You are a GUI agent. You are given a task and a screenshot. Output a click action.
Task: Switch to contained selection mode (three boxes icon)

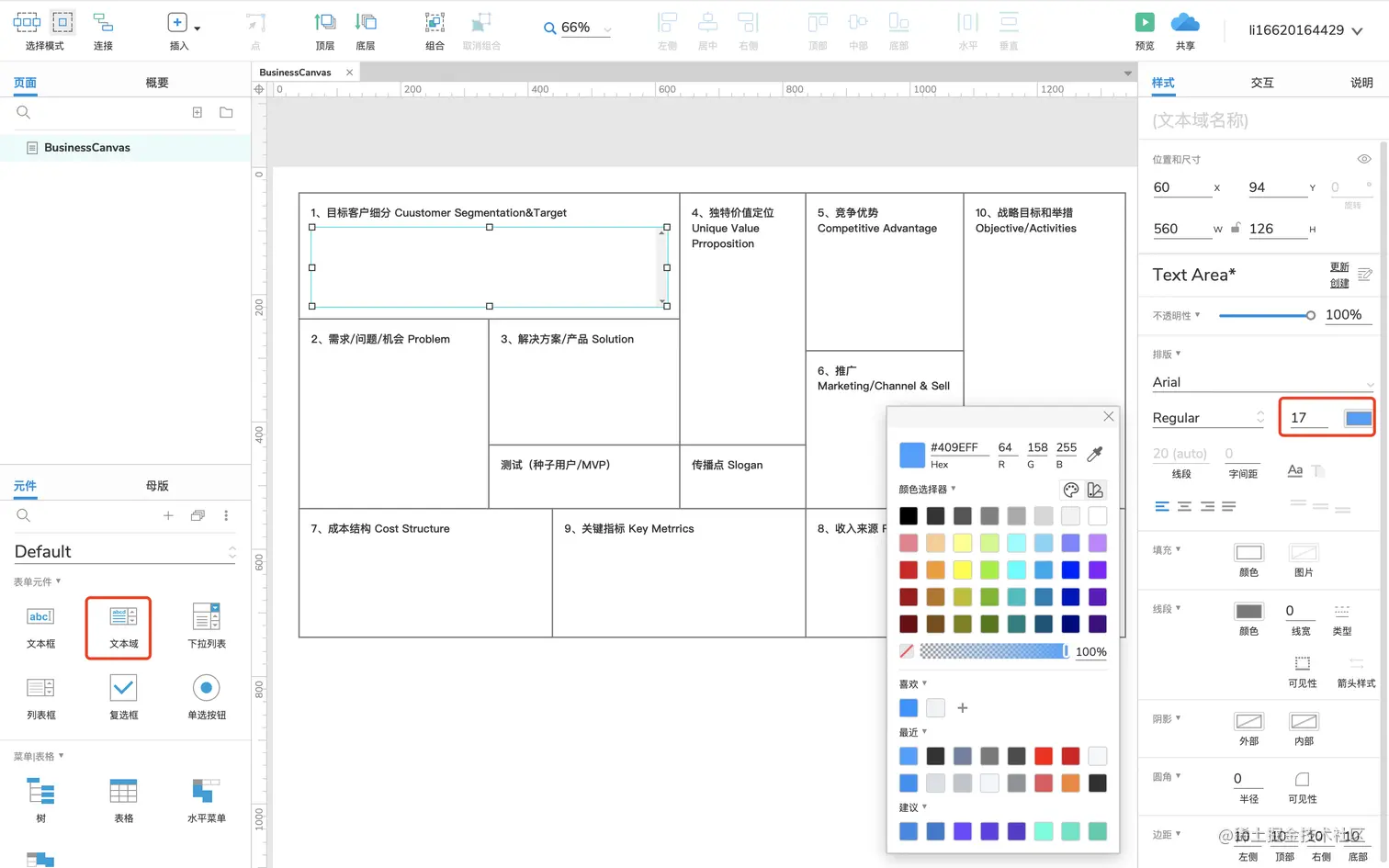point(27,22)
